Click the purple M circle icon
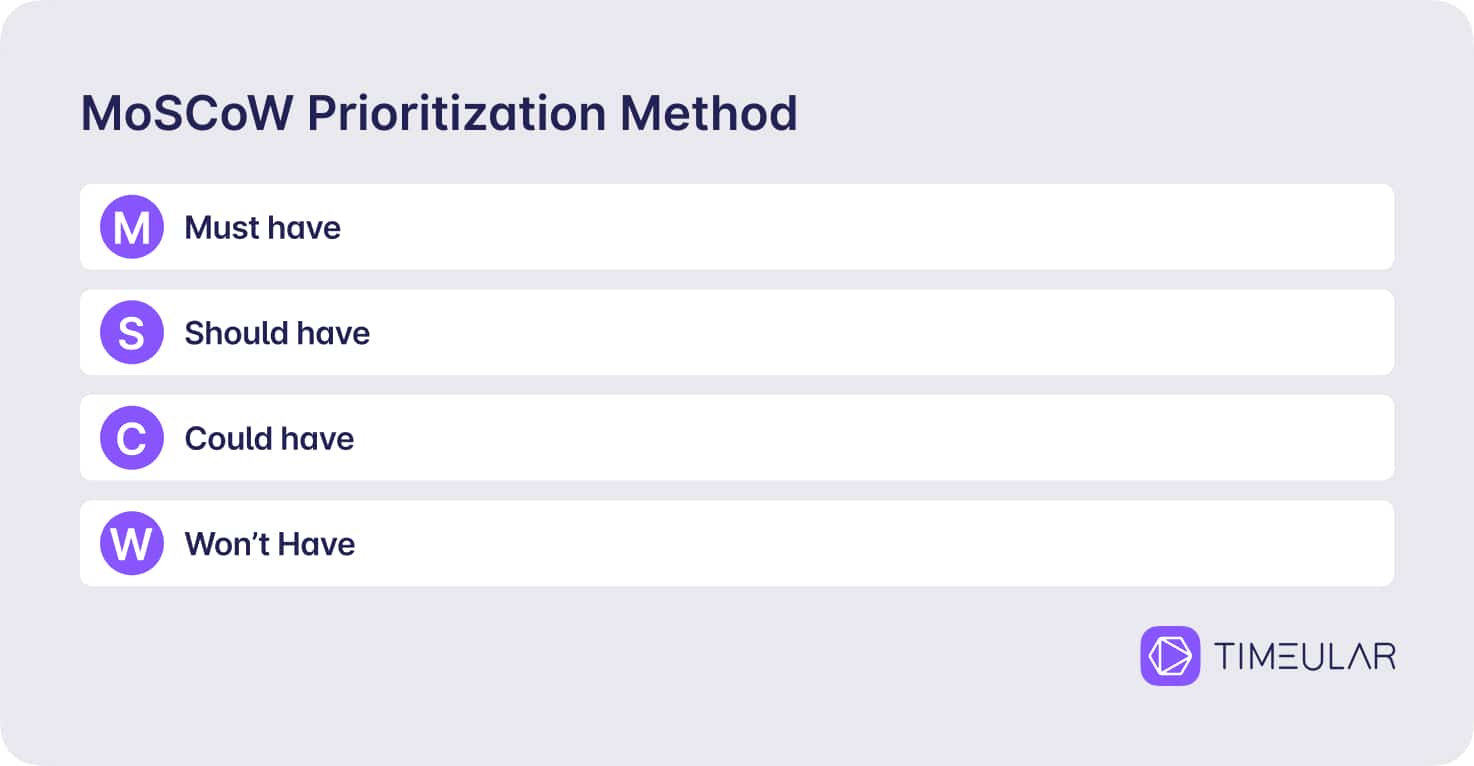Image resolution: width=1474 pixels, height=766 pixels. 131,227
